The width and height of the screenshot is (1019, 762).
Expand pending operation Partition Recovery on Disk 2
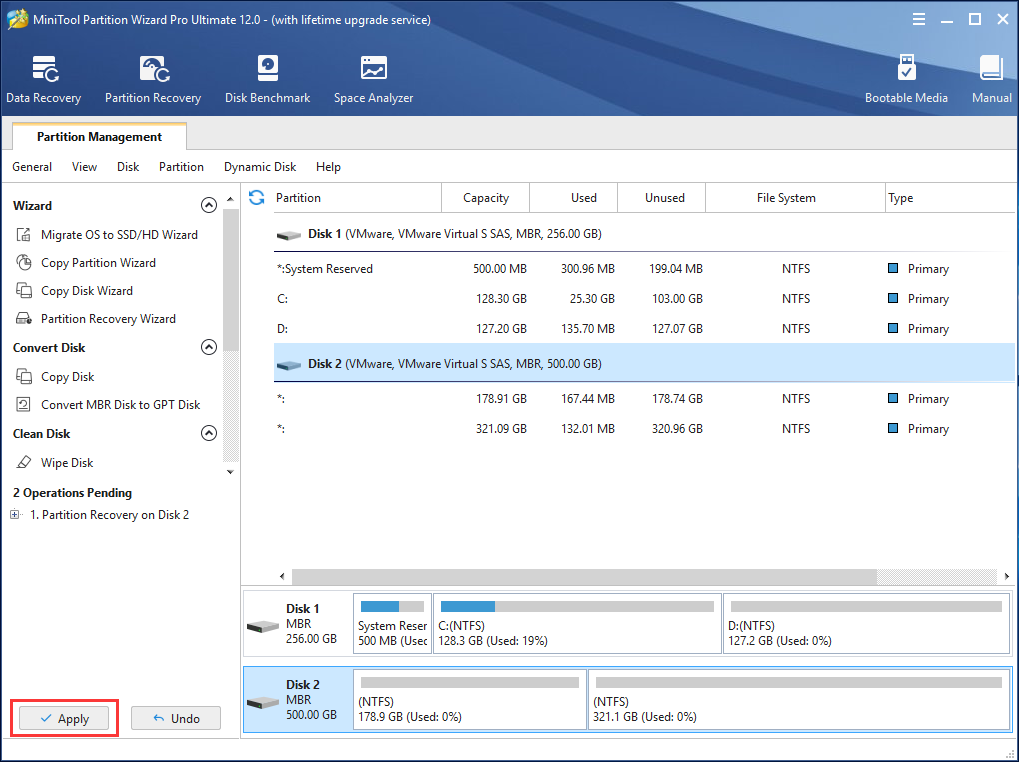[x=14, y=514]
